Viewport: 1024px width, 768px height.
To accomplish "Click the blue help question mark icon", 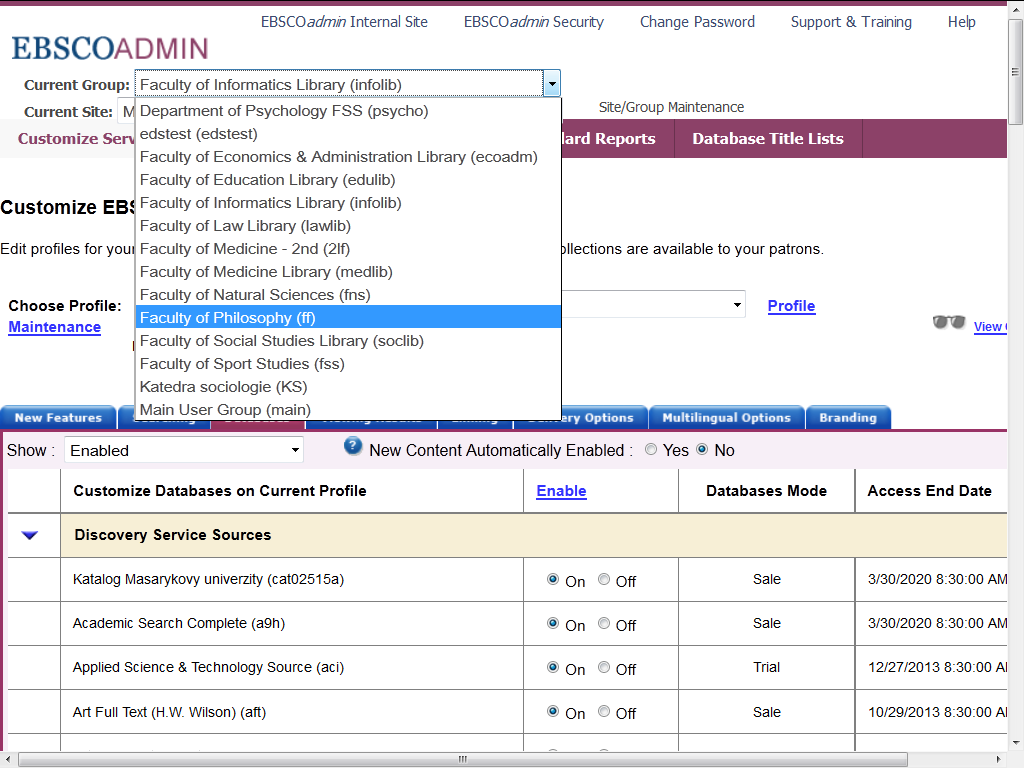I will coord(353,447).
